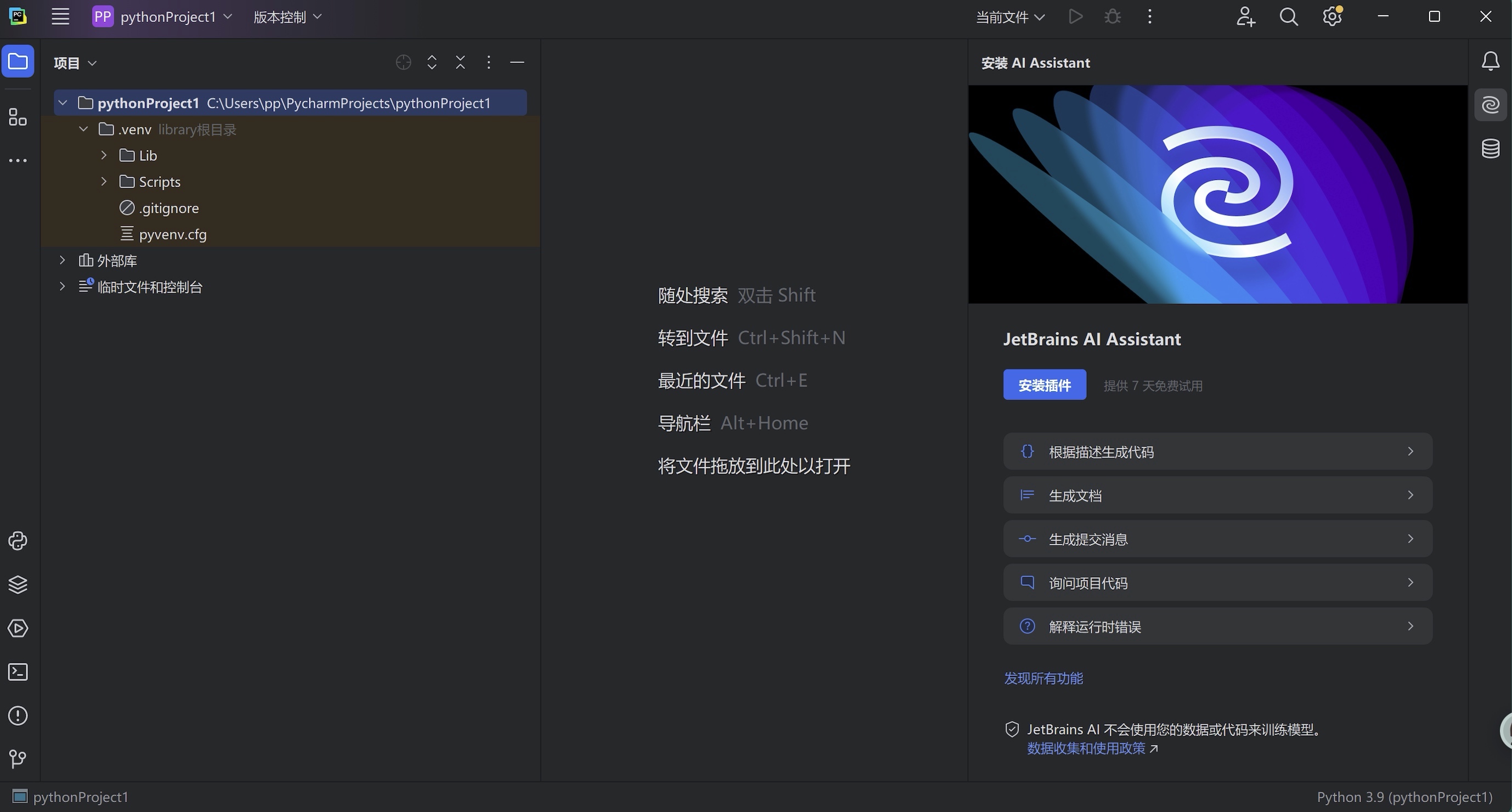Screen dimensions: 1512x812
Task: Start debugging with the Debug icon
Action: coord(1112,16)
